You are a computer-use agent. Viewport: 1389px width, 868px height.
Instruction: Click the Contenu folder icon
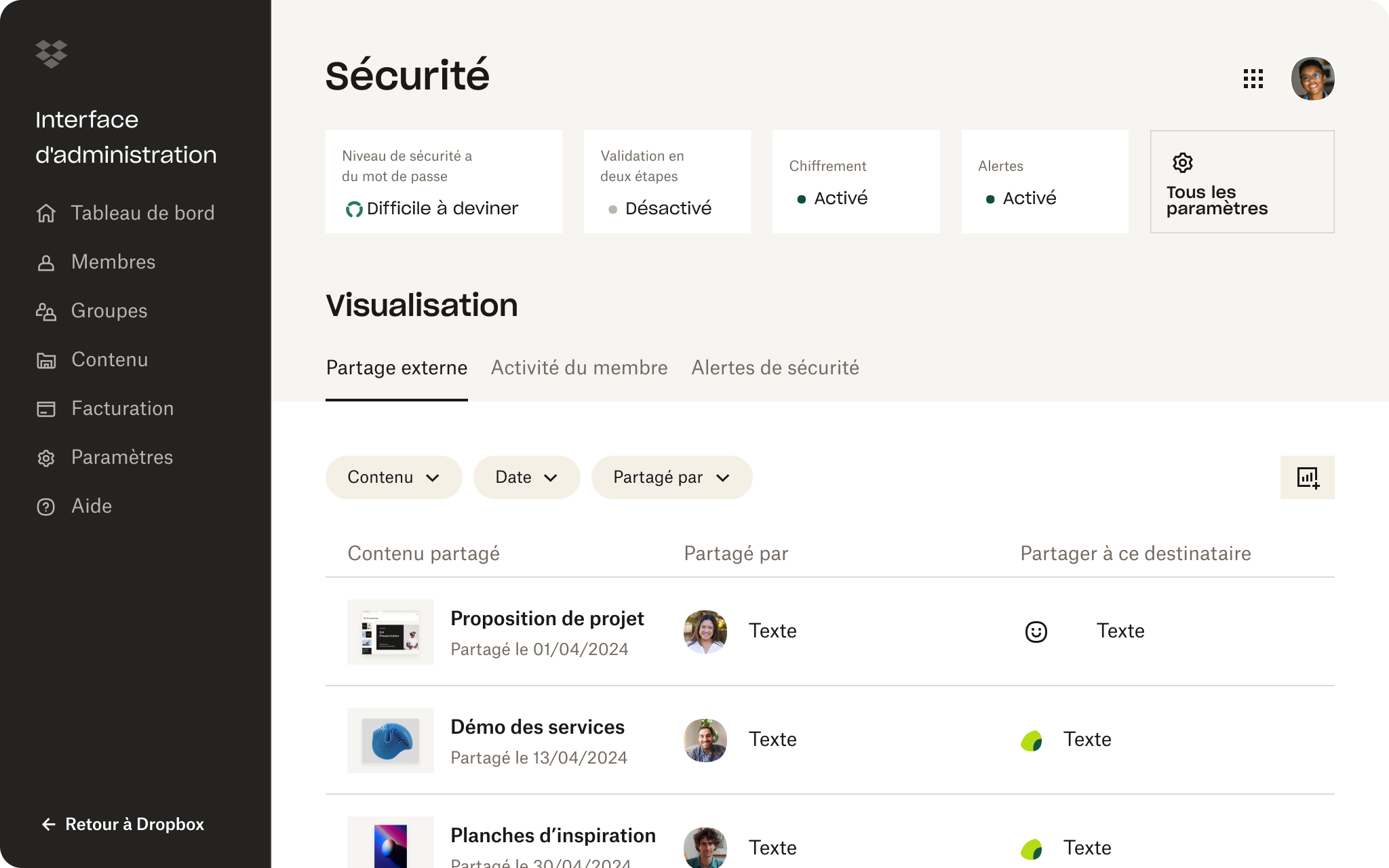tap(46, 360)
